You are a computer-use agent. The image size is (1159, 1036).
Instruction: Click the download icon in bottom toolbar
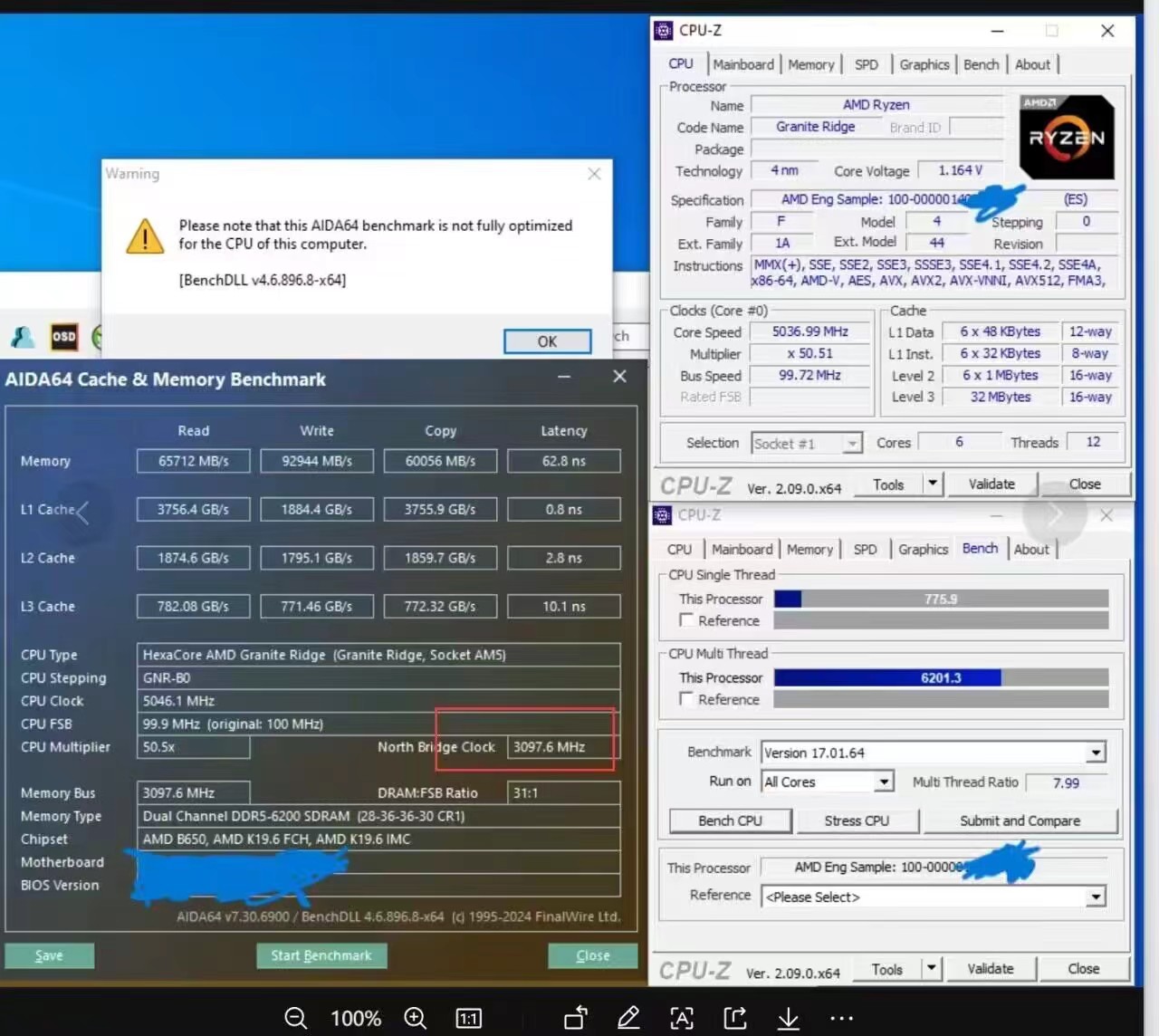(788, 1018)
